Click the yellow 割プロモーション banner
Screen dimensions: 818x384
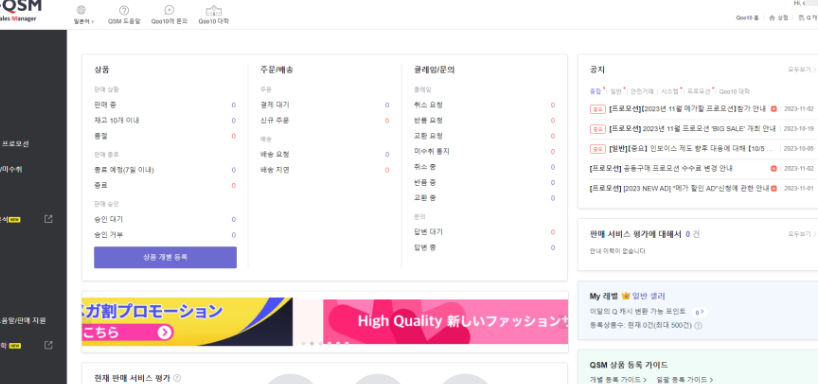(187, 321)
